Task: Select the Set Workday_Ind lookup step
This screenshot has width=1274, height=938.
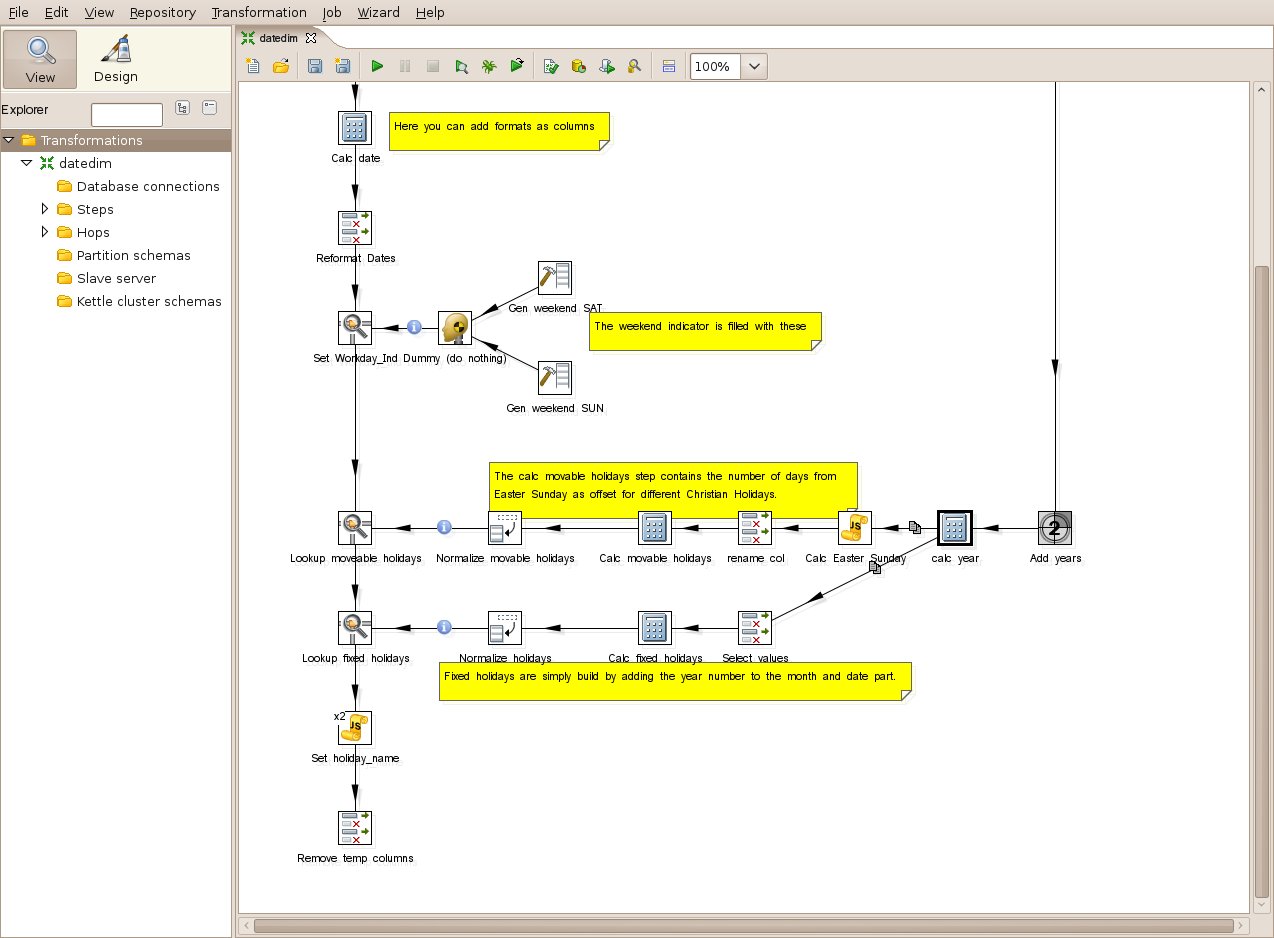Action: pos(355,327)
